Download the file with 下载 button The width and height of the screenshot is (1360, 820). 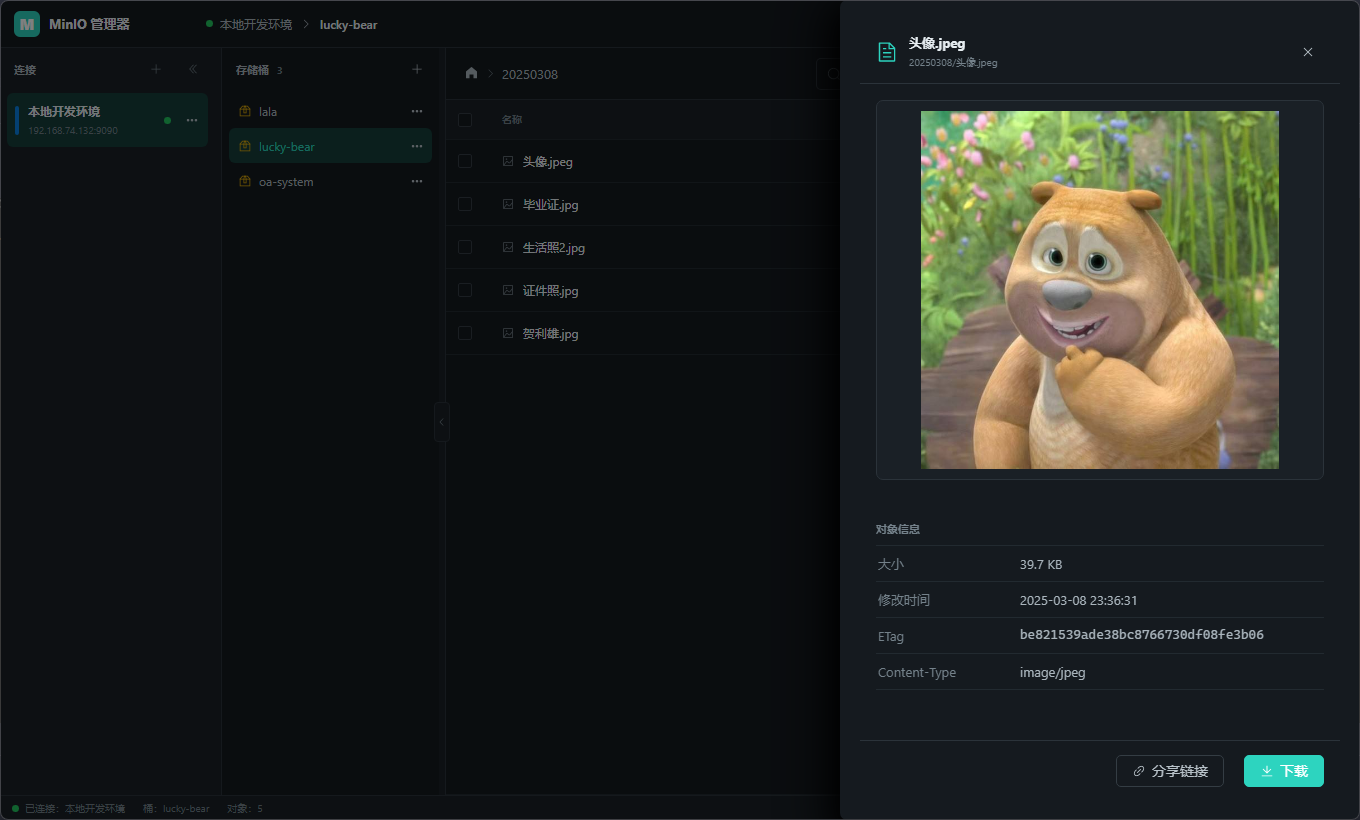tap(1284, 771)
